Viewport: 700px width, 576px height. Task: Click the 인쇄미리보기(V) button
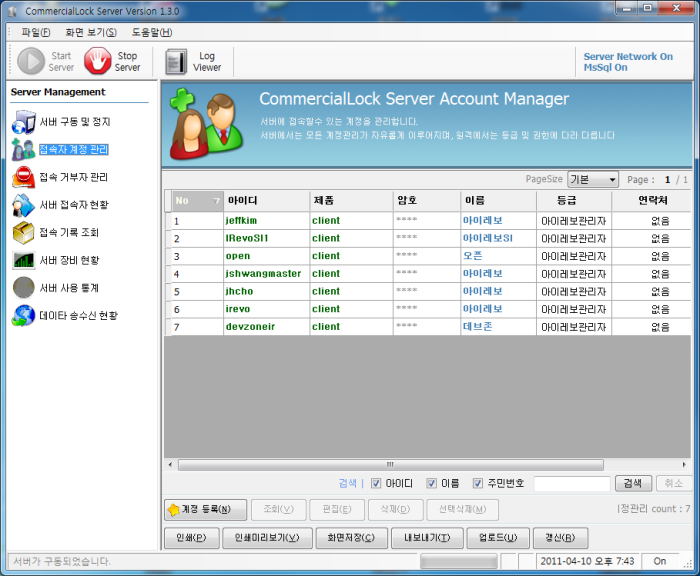pyautogui.click(x=267, y=538)
